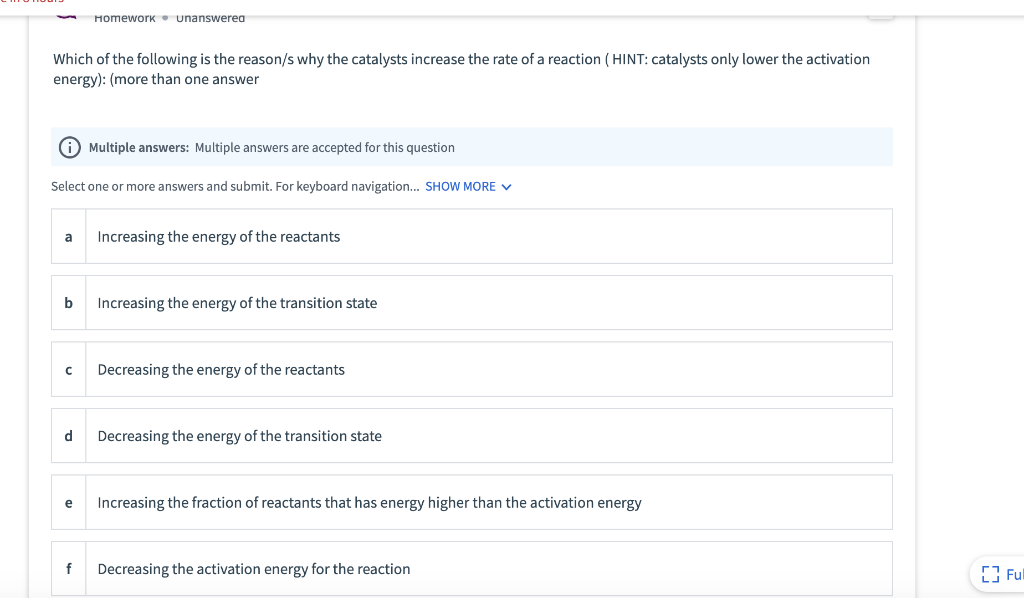Click the 'Multiple answers are accepted' notice text
This screenshot has height=598, width=1024.
coord(324,148)
